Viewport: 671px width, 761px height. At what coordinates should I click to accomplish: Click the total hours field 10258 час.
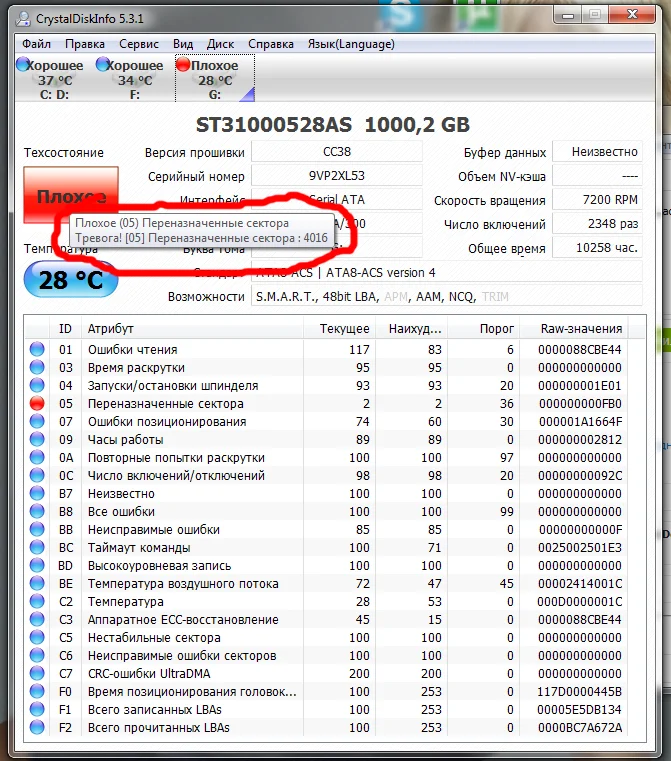(597, 248)
